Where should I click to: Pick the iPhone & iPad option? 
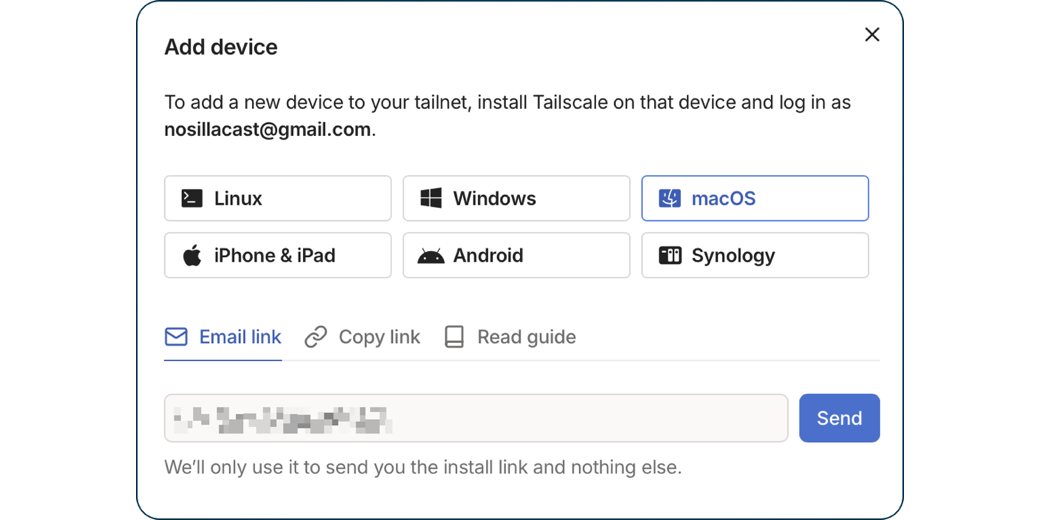coord(277,255)
